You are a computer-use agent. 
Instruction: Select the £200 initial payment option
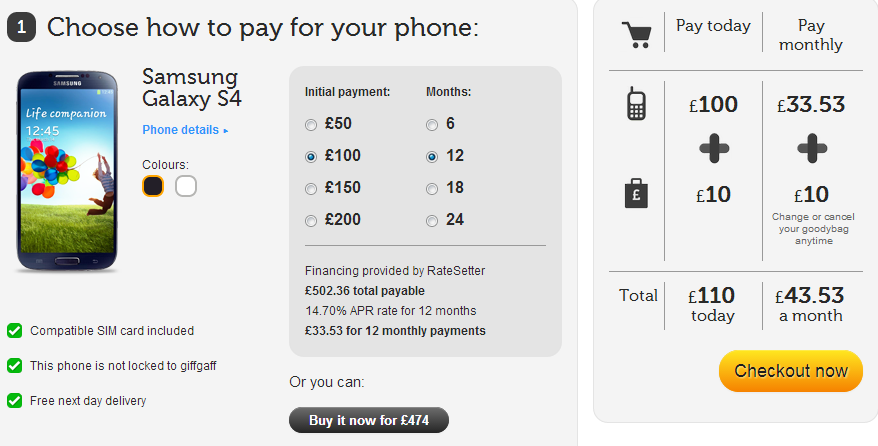311,221
